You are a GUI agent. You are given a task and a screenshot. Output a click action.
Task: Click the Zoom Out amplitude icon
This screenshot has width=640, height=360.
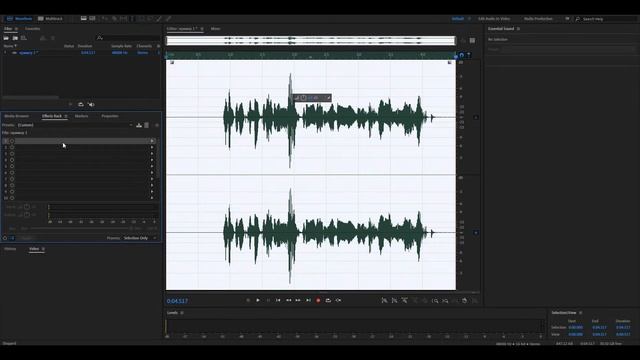394,301
